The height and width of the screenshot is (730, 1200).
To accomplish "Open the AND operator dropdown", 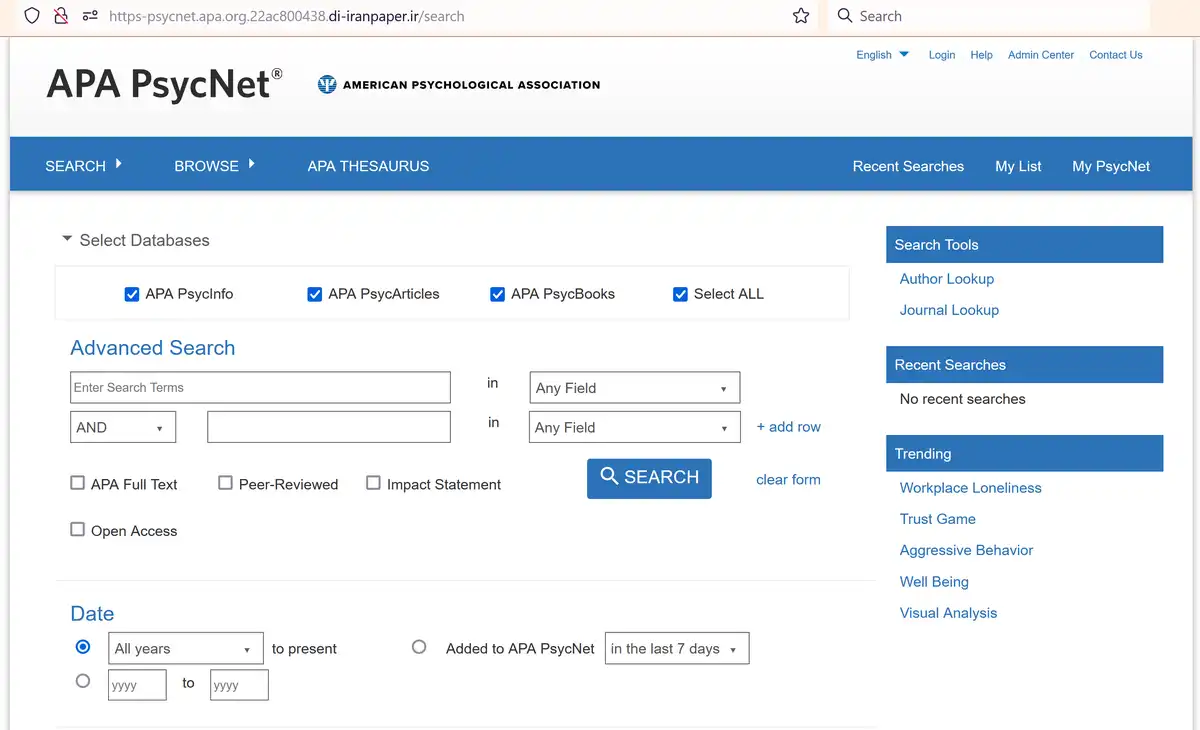I will (x=122, y=427).
